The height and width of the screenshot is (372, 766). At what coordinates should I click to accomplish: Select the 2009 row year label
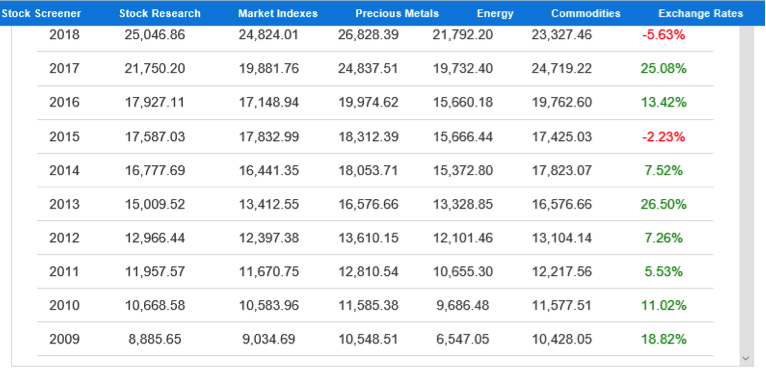[x=64, y=339]
